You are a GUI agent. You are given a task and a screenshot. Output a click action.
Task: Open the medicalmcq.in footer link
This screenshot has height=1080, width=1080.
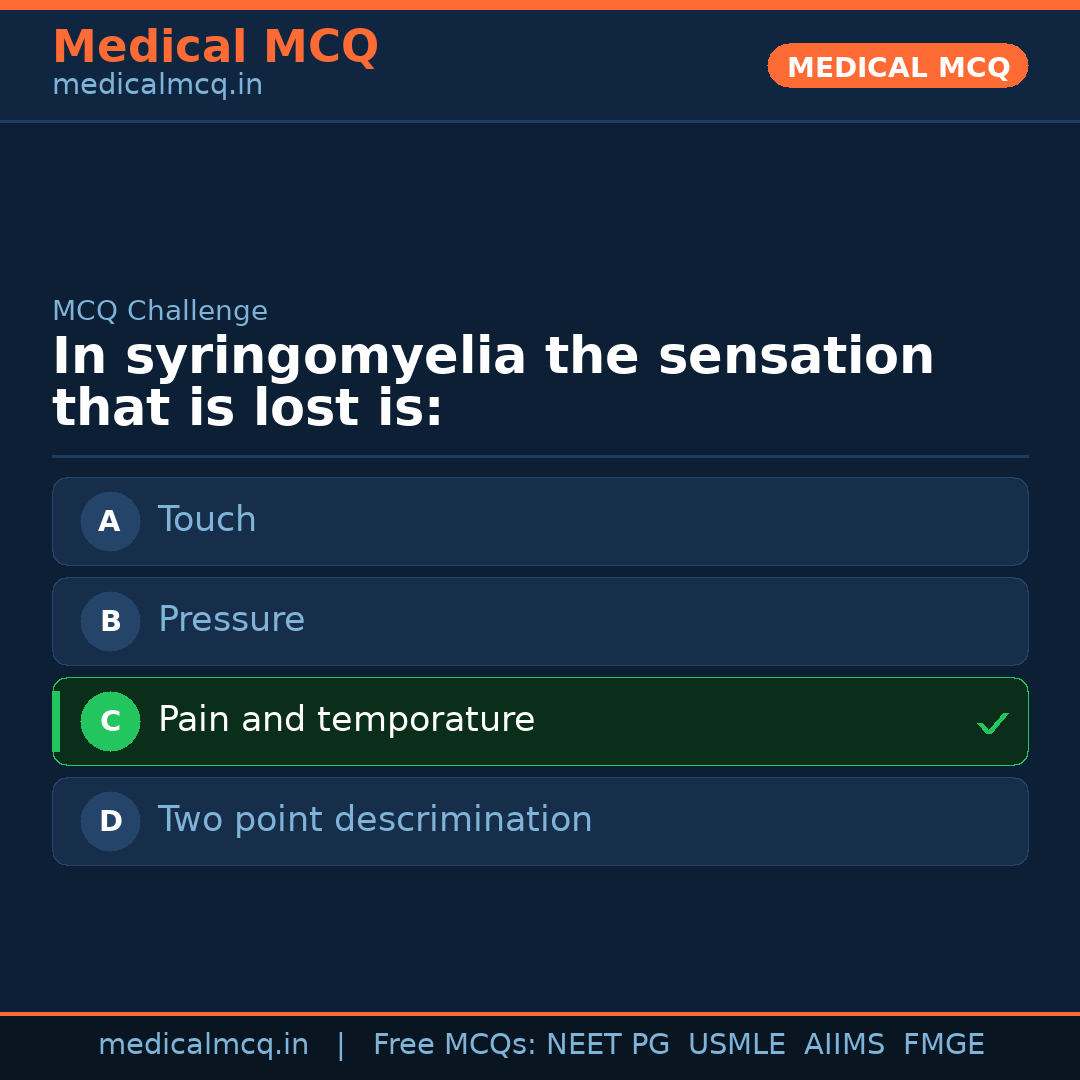point(203,1045)
